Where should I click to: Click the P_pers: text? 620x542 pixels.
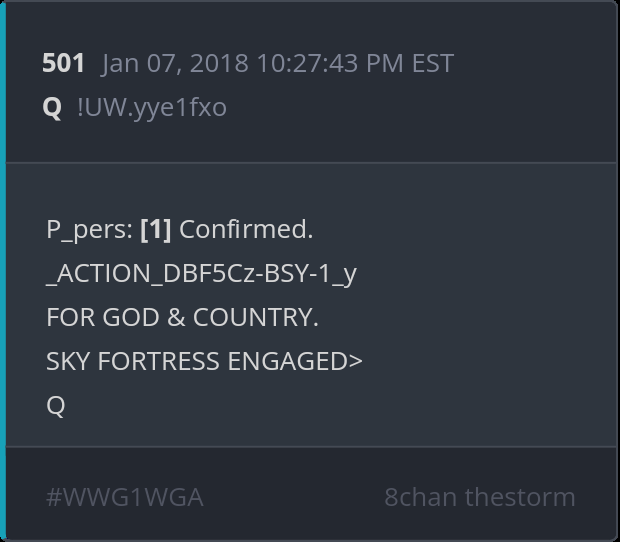[89, 229]
